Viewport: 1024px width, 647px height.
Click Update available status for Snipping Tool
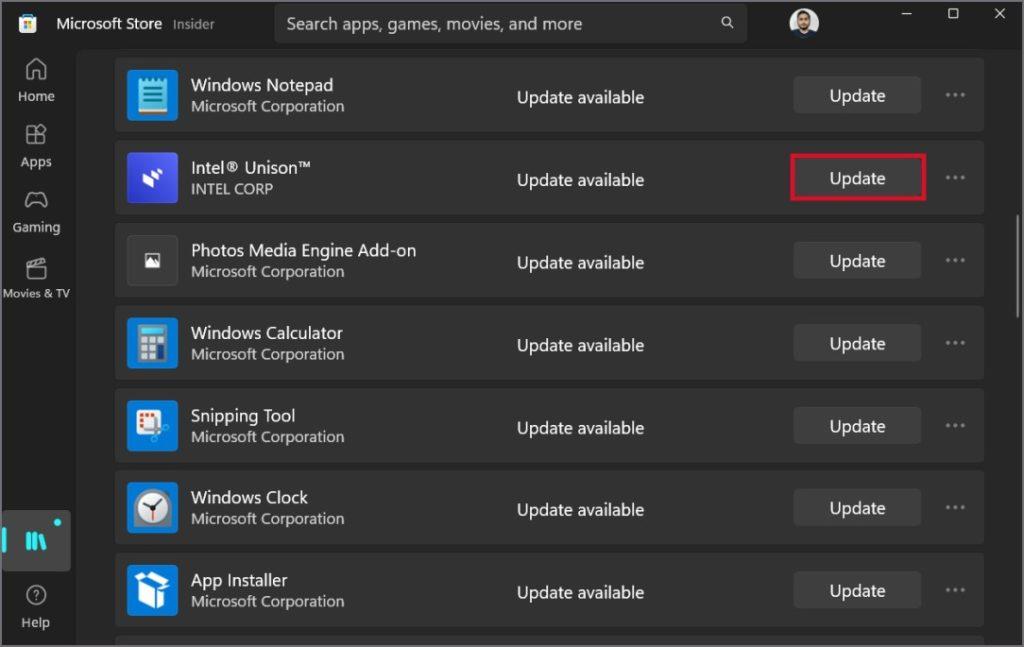click(580, 428)
